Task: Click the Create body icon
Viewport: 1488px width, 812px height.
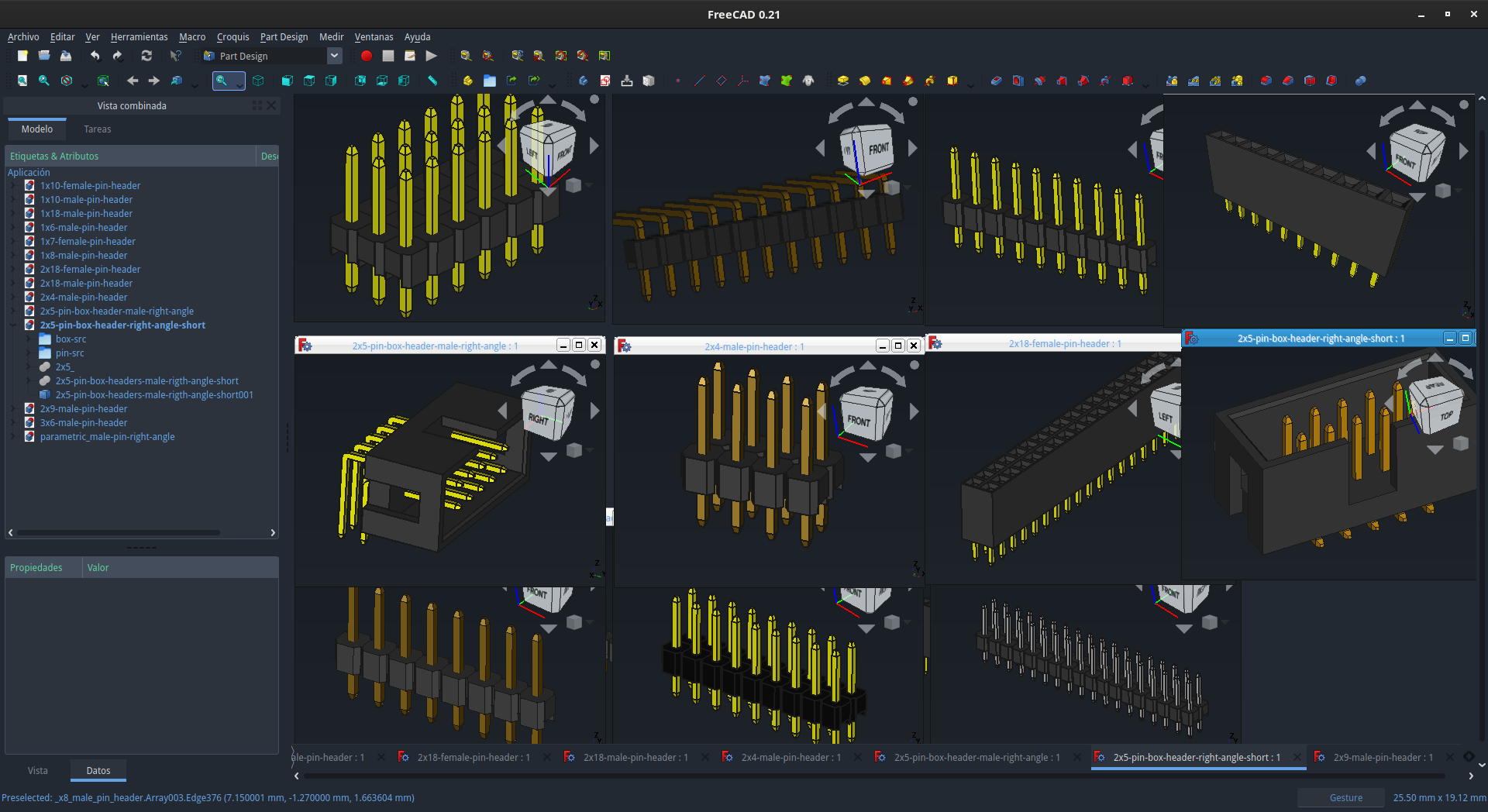Action: coord(584,81)
